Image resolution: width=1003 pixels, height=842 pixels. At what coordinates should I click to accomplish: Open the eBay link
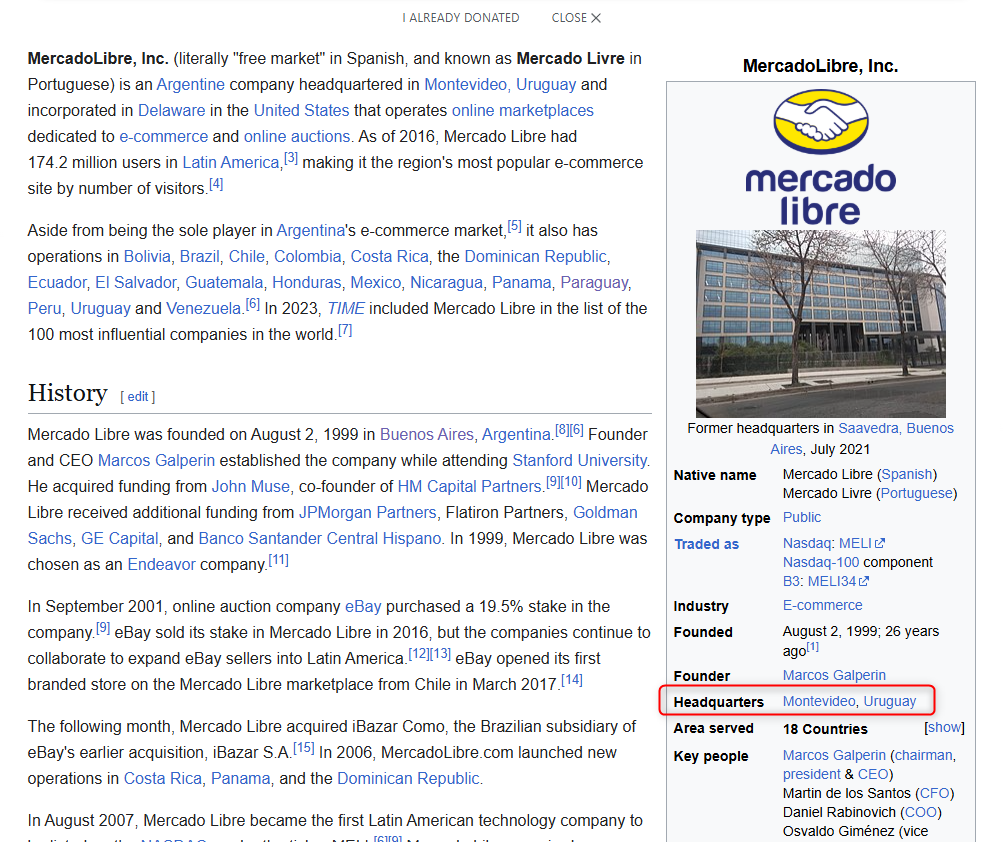[x=363, y=607]
